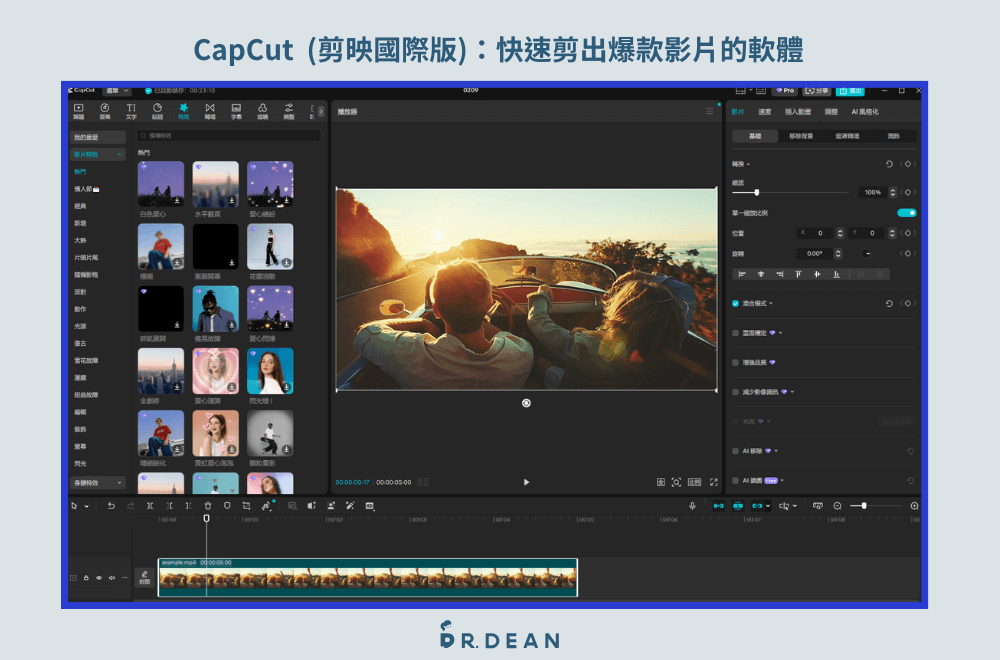The image size is (1000, 660).
Task: Select the 移除背景 remove background sub-tab
Action: [x=801, y=136]
